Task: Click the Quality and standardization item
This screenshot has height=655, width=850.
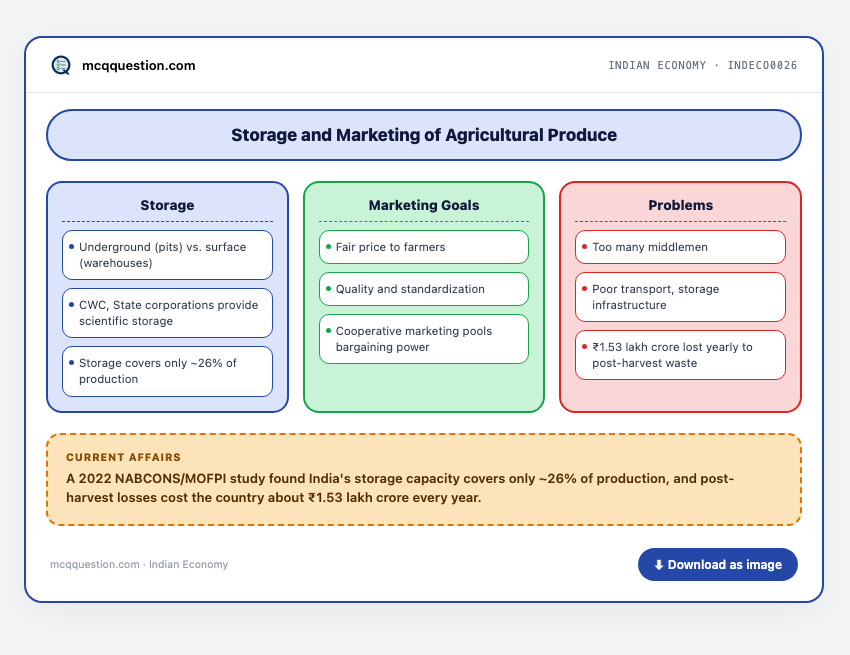Action: [424, 289]
